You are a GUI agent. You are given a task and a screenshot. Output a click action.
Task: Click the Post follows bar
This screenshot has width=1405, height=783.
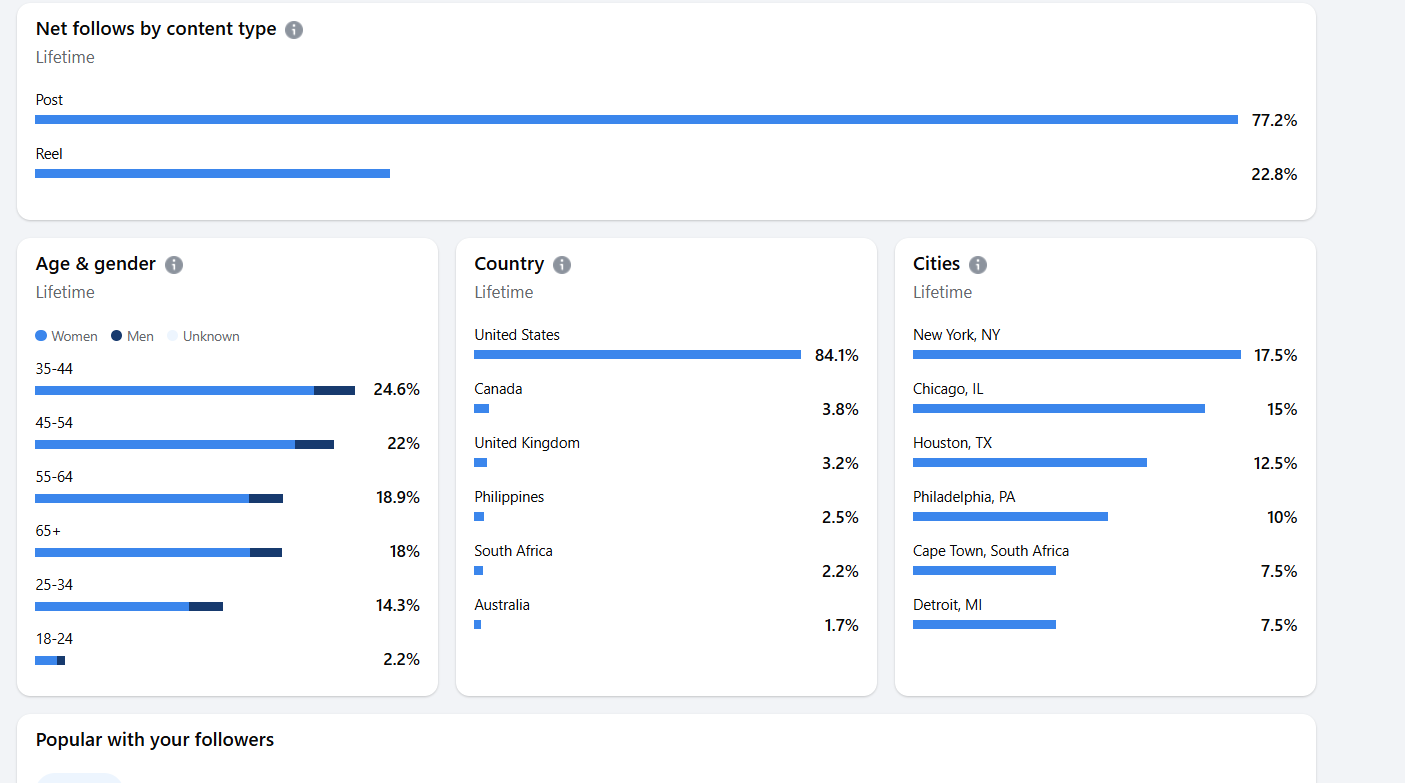point(636,120)
